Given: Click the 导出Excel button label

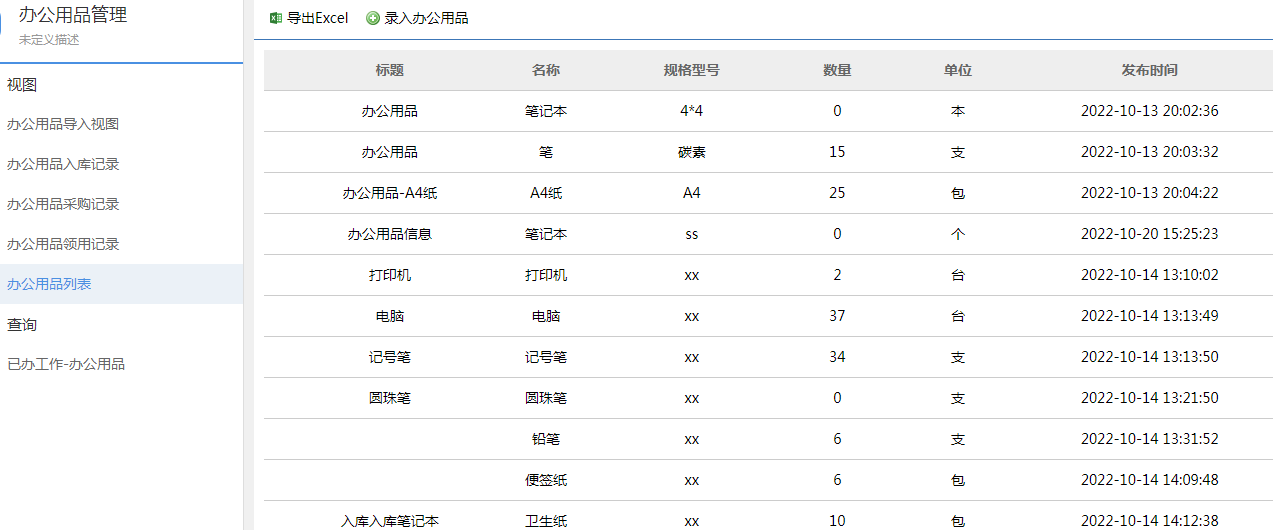Looking at the screenshot, I should point(317,18).
